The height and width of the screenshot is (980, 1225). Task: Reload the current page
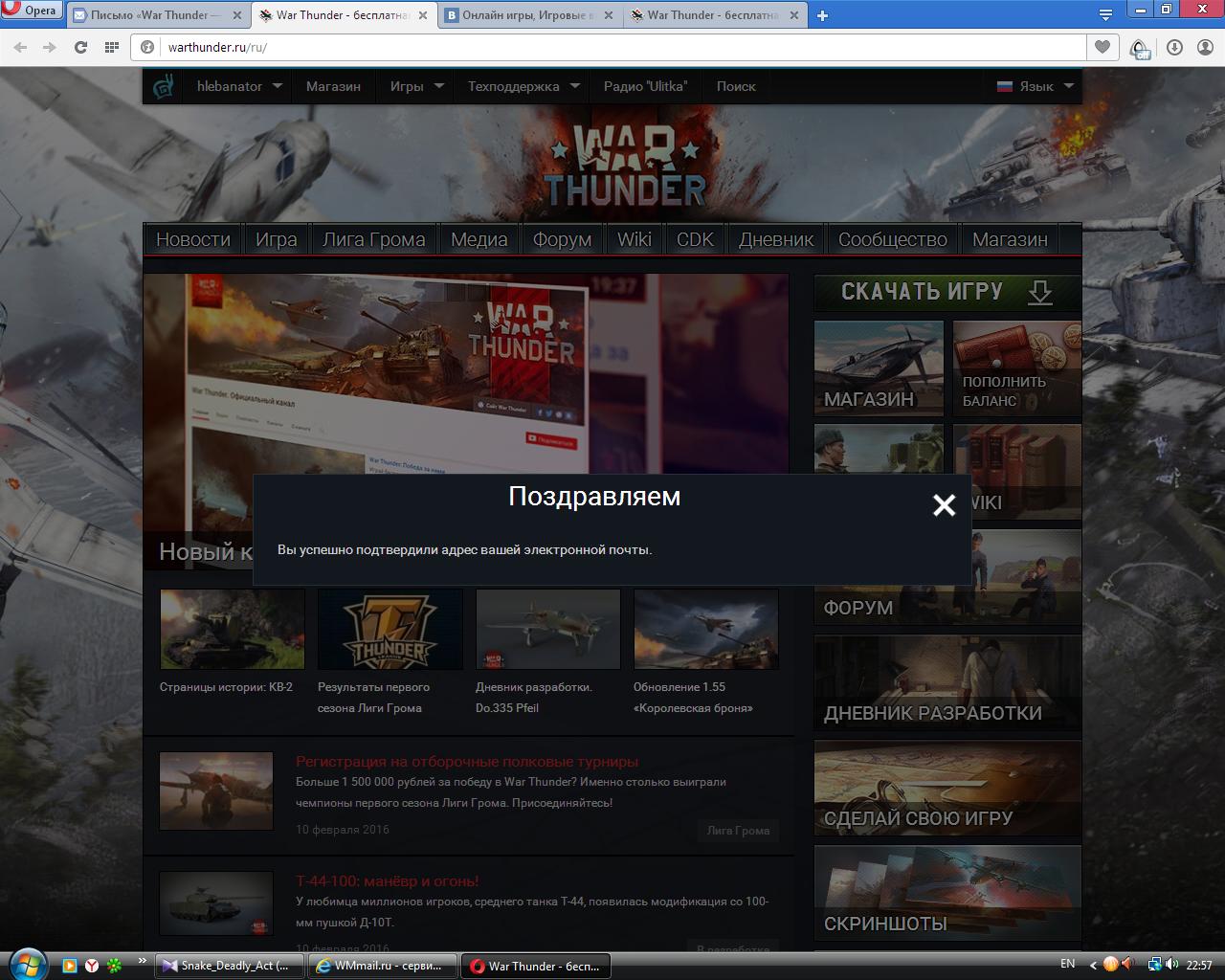[81, 47]
